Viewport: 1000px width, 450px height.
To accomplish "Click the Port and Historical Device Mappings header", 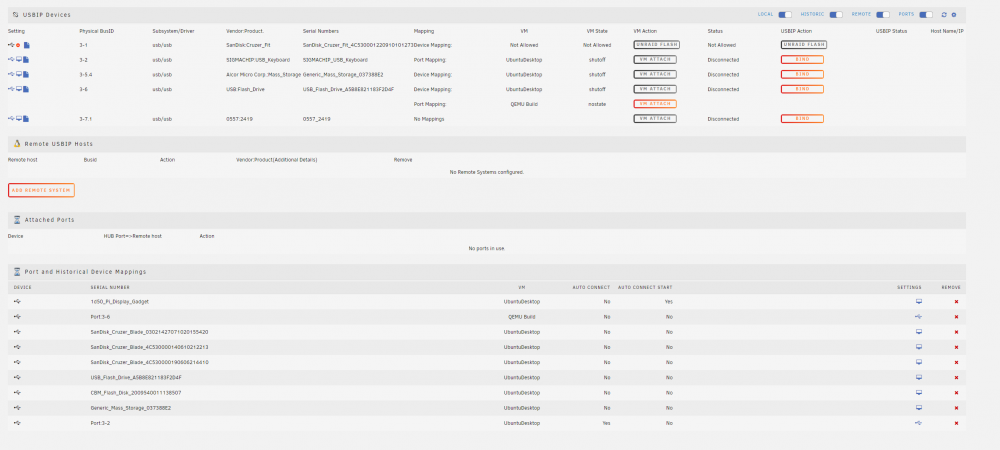I will [x=487, y=272].
